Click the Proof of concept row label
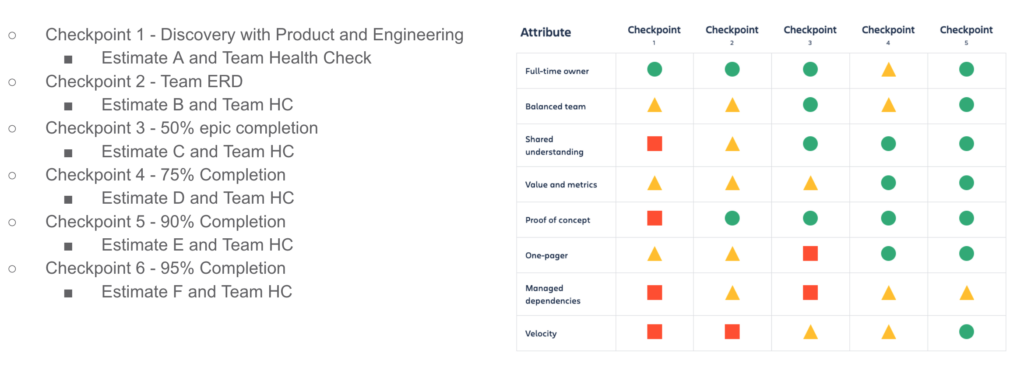 [558, 220]
